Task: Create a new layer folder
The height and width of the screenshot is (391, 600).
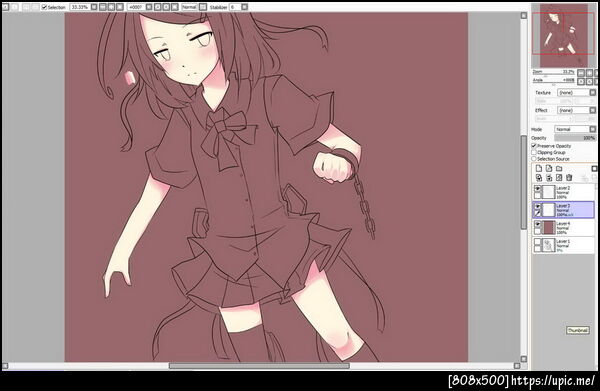Action: [559, 169]
